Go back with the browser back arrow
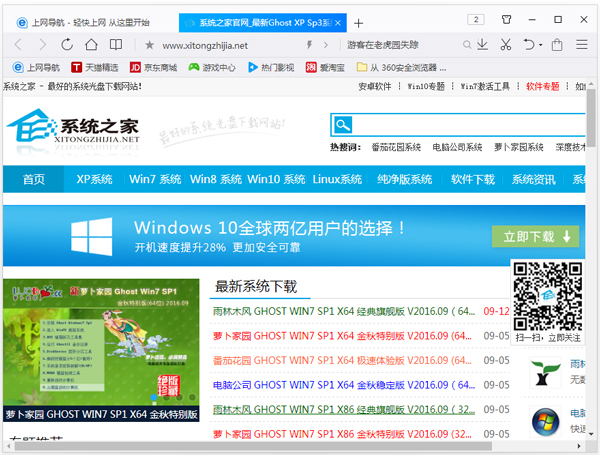Viewport: 600px width, 455px height. [x=18, y=45]
